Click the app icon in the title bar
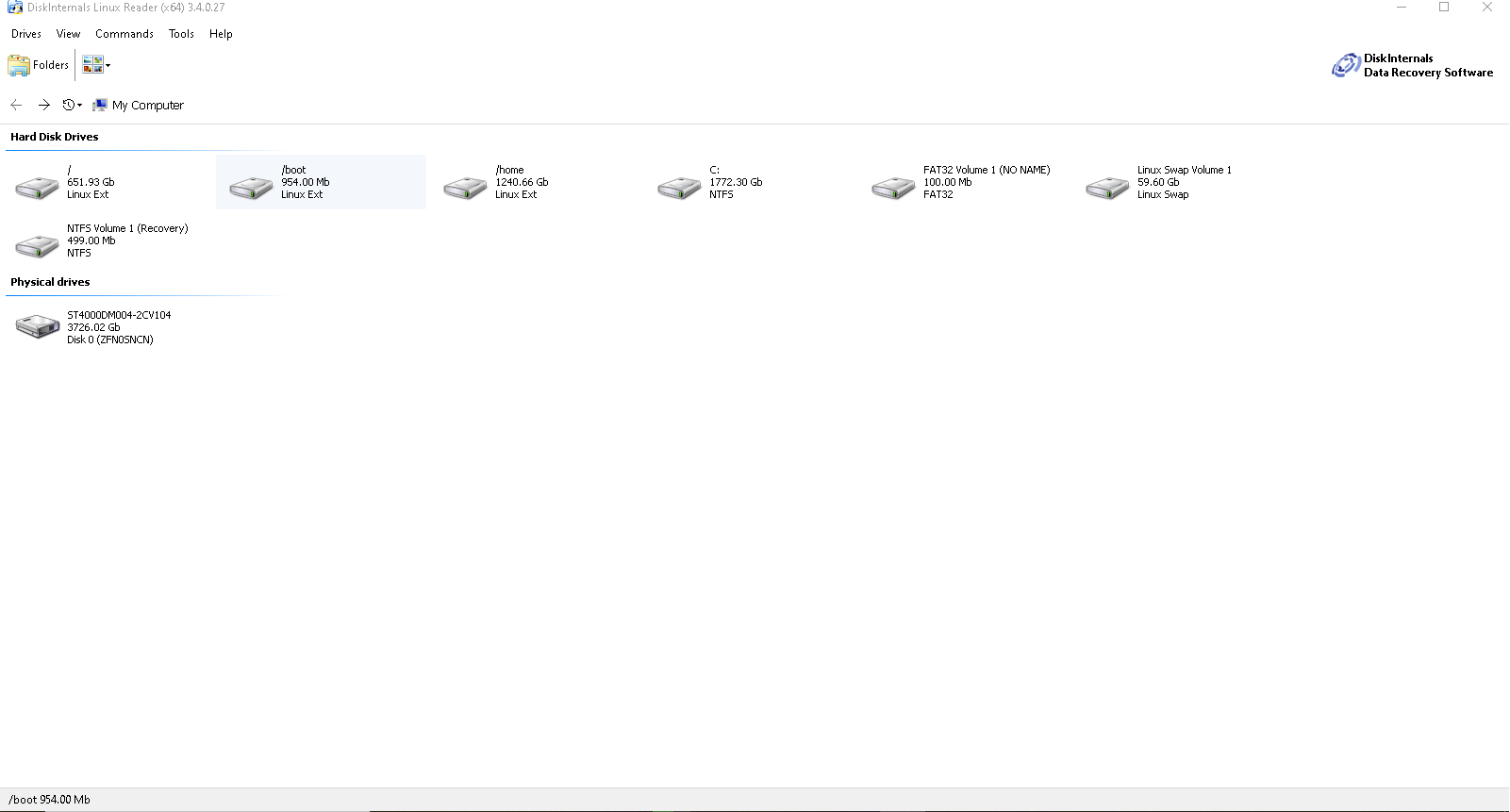Screen dimensions: 1510x812 15,8
